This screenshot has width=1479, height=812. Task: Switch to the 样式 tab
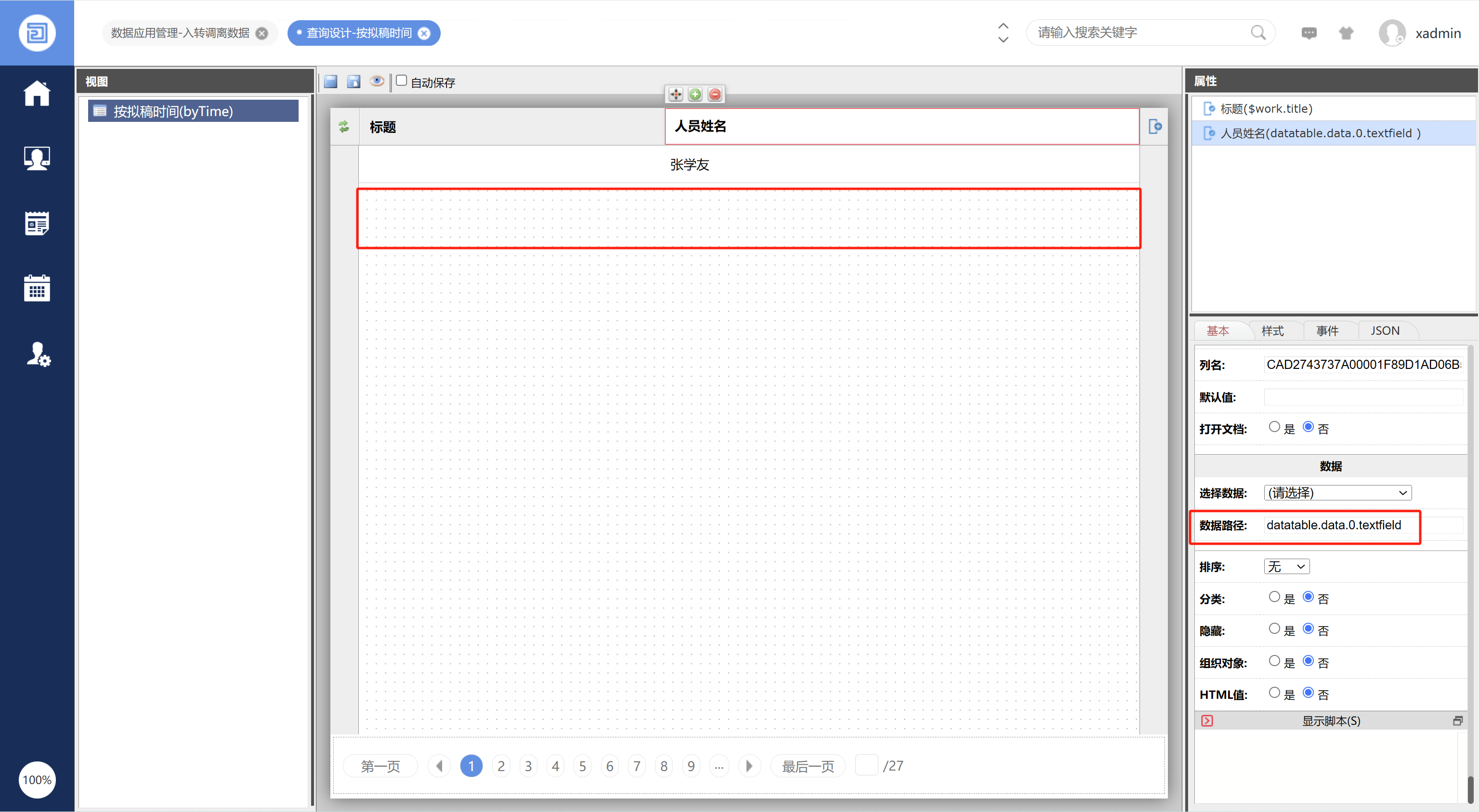pos(1272,331)
